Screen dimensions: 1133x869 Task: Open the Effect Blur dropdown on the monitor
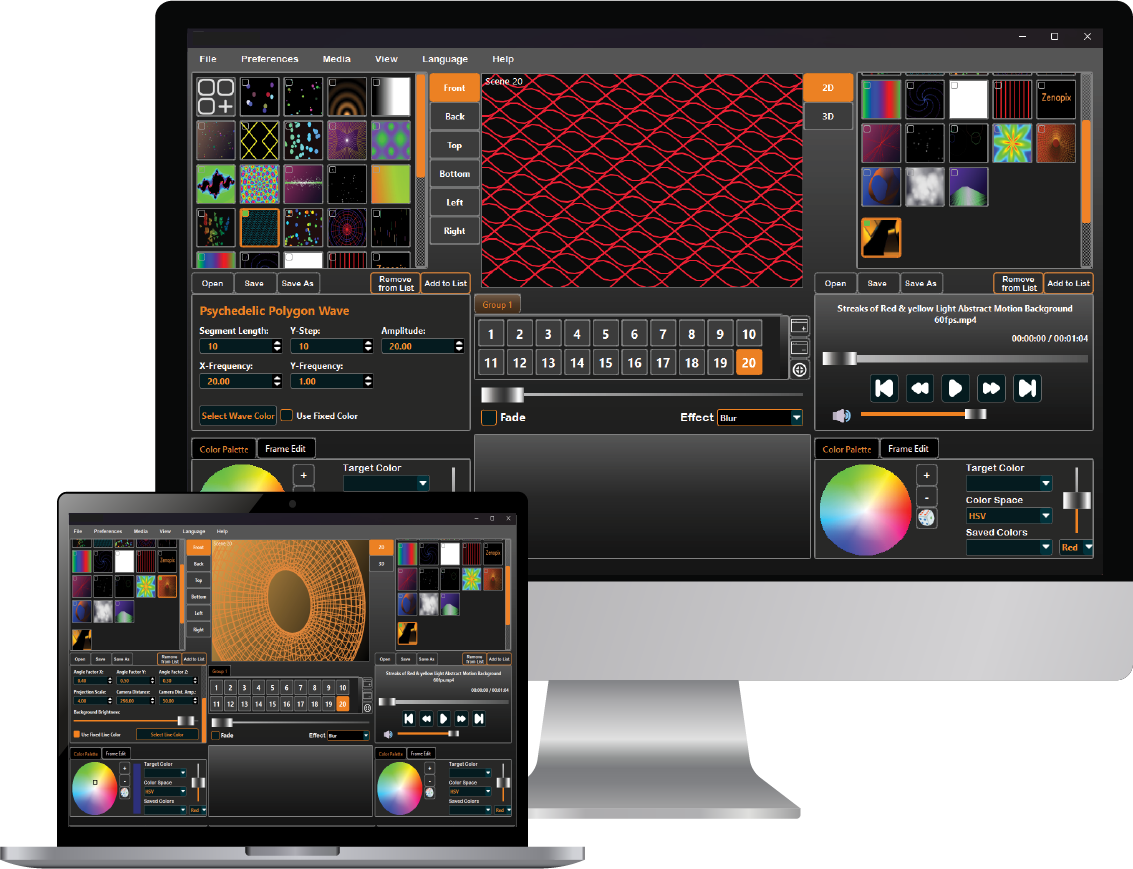click(760, 418)
